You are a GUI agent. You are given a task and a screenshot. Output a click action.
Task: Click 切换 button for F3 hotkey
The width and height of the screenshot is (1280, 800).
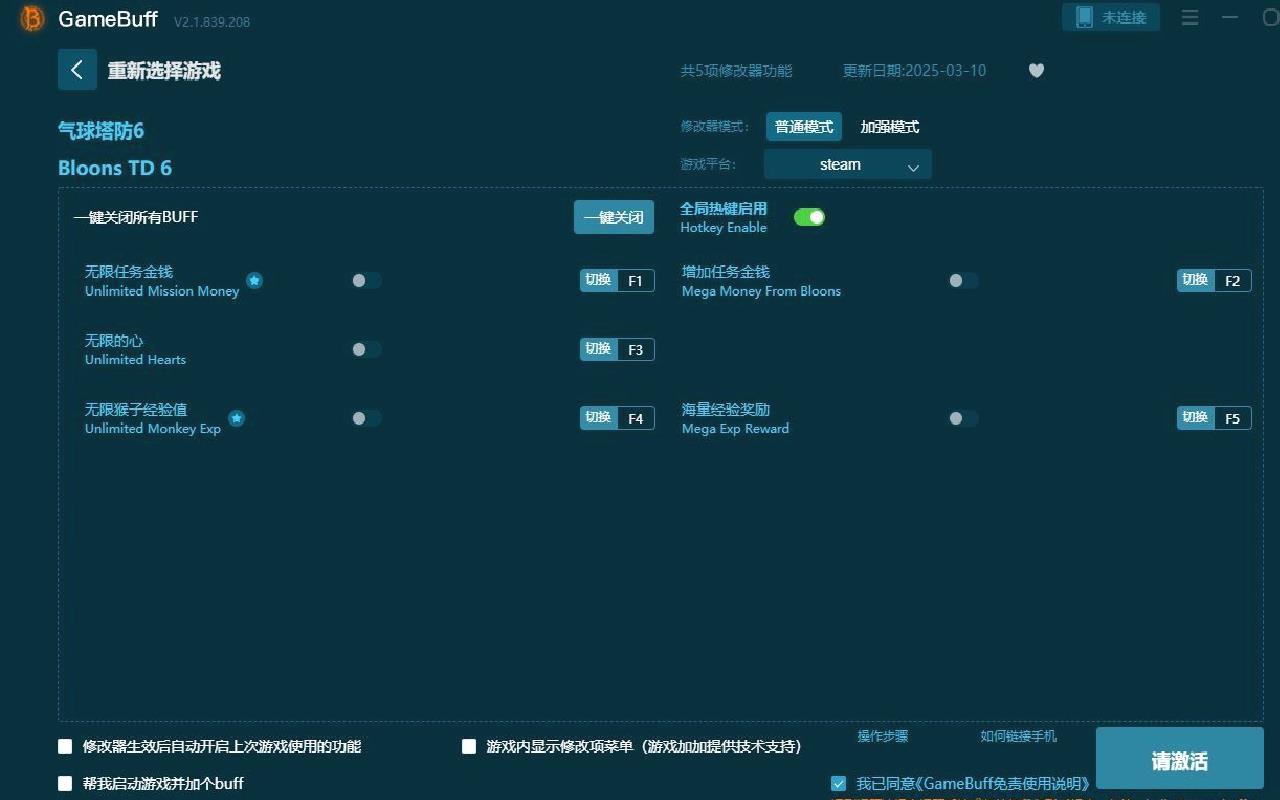point(598,349)
